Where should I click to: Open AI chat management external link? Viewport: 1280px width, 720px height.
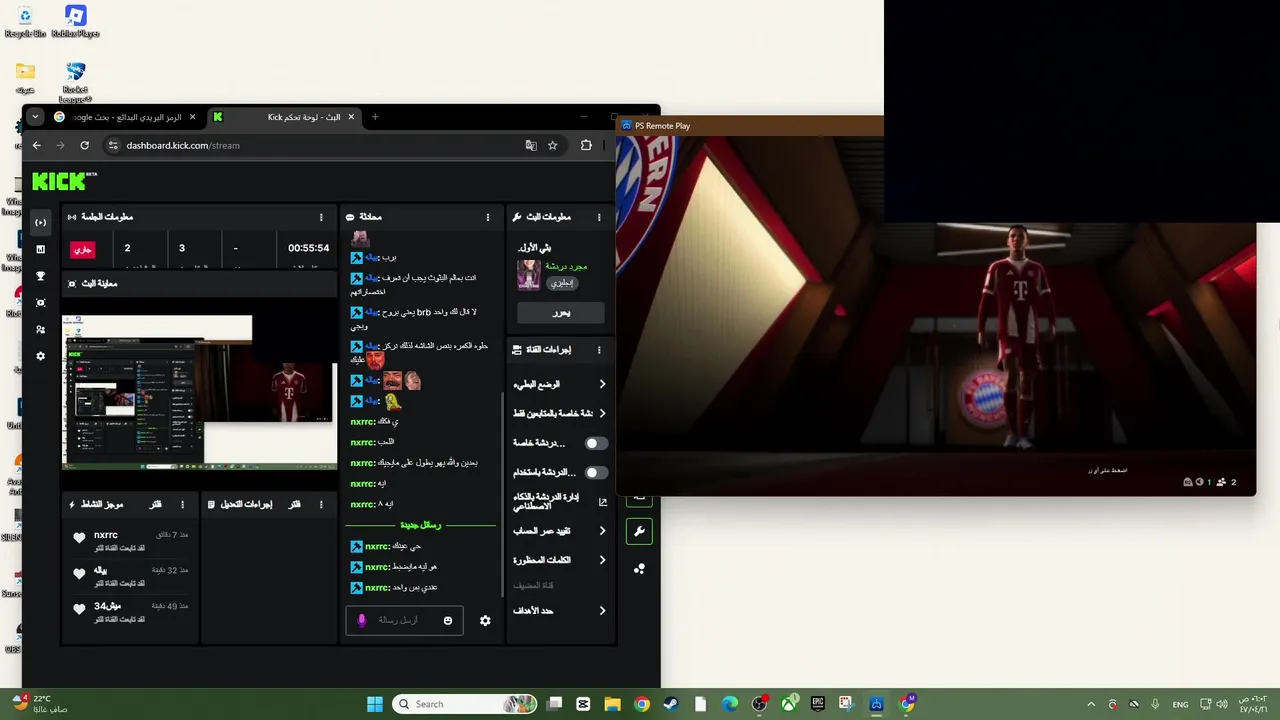(x=602, y=502)
